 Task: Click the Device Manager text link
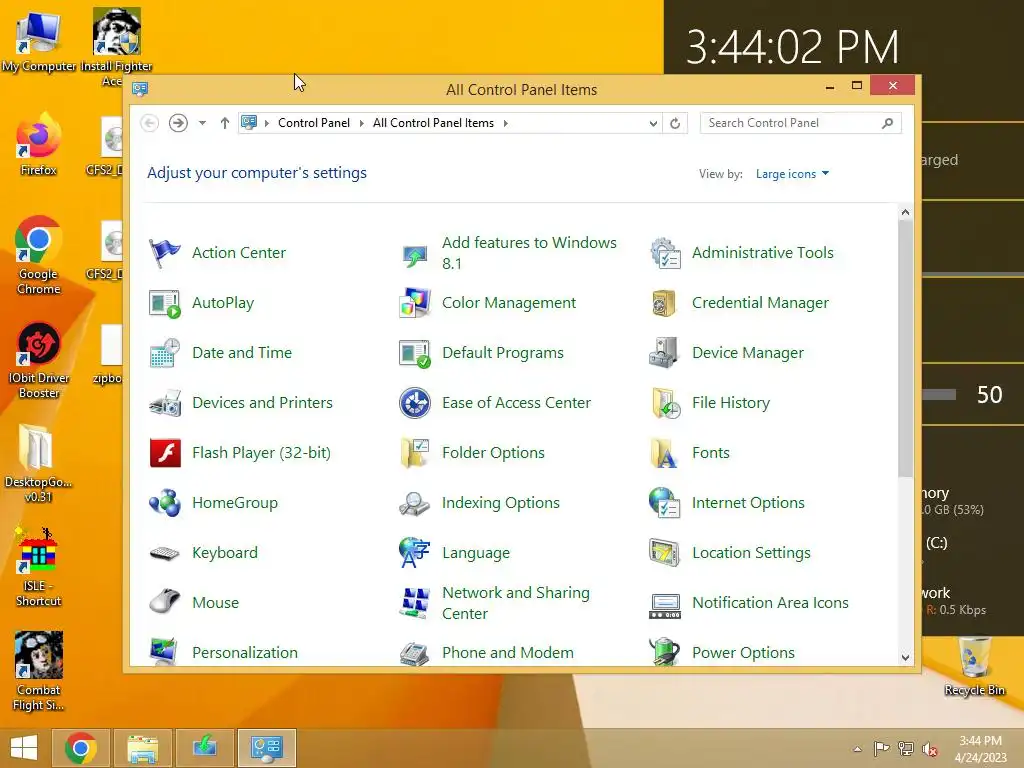point(748,353)
